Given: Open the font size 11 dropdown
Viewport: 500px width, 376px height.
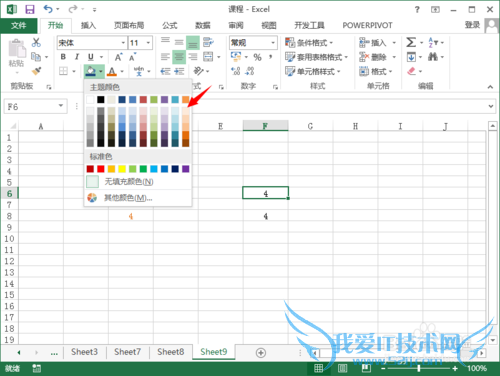Looking at the screenshot, I should [148, 43].
